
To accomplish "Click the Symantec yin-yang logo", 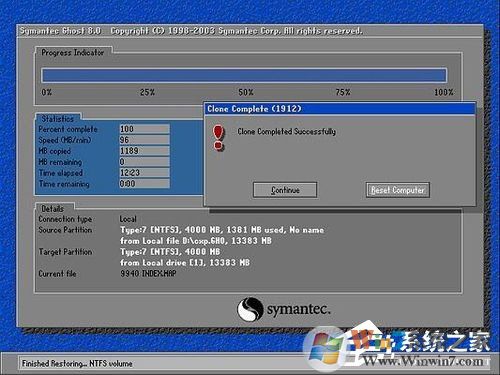I will coord(250,309).
